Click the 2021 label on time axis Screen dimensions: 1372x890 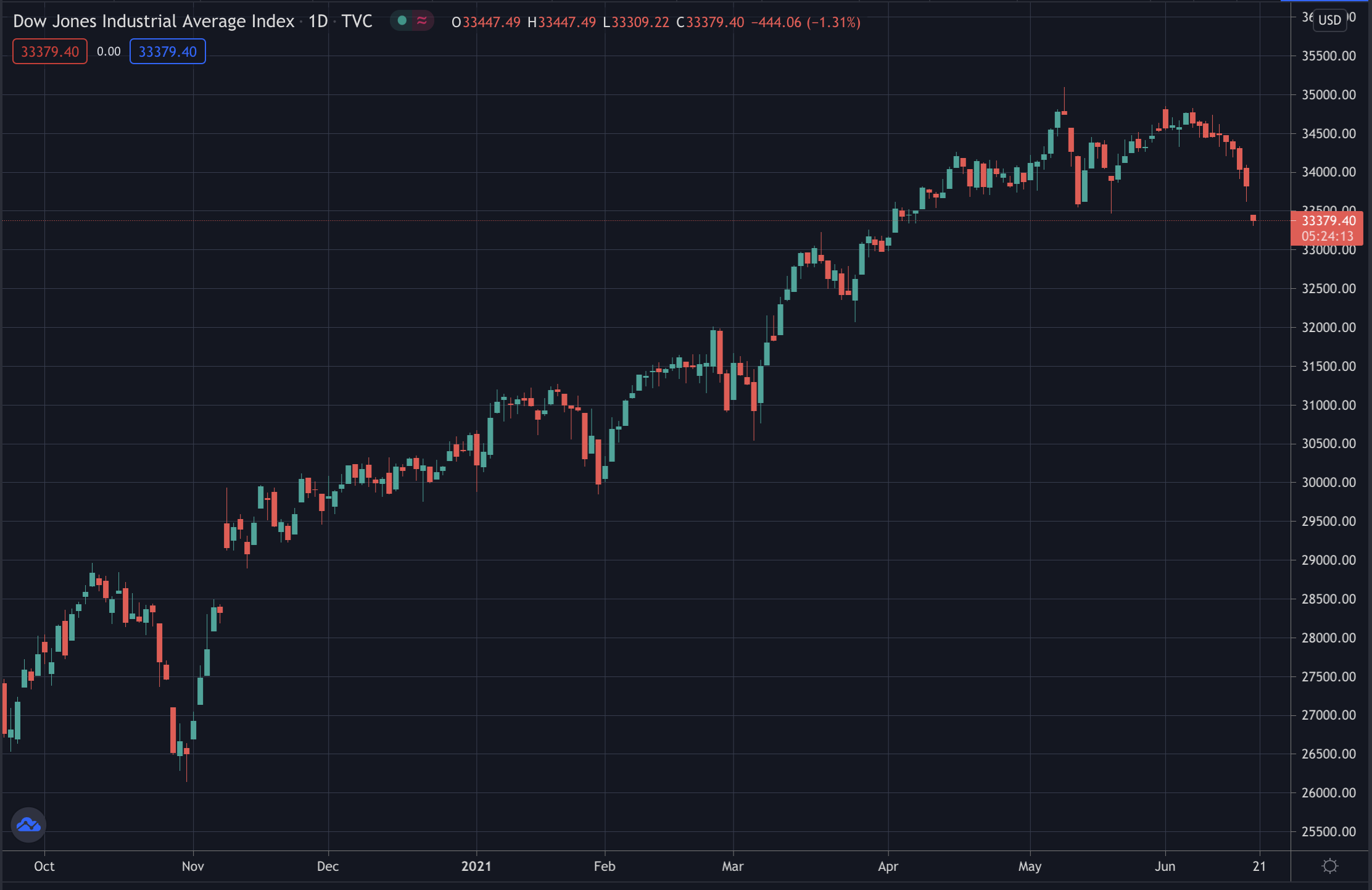[x=476, y=866]
